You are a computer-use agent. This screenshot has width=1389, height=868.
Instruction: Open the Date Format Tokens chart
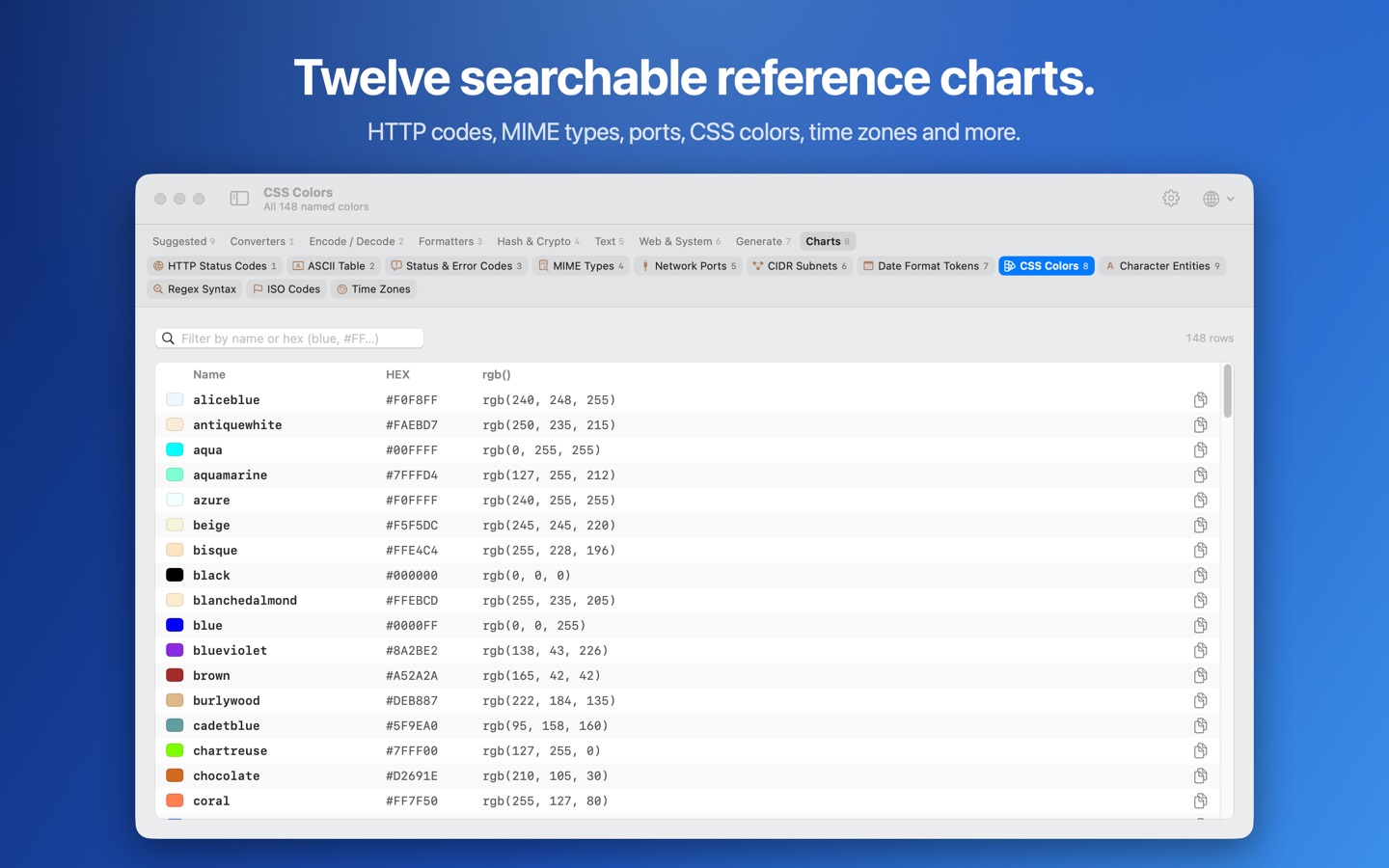click(926, 266)
